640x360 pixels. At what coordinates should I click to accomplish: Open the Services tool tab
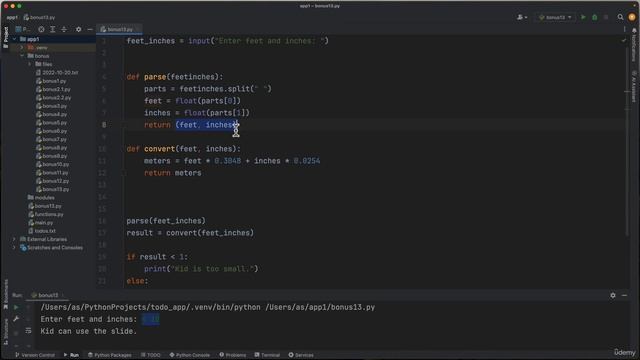coord(301,355)
